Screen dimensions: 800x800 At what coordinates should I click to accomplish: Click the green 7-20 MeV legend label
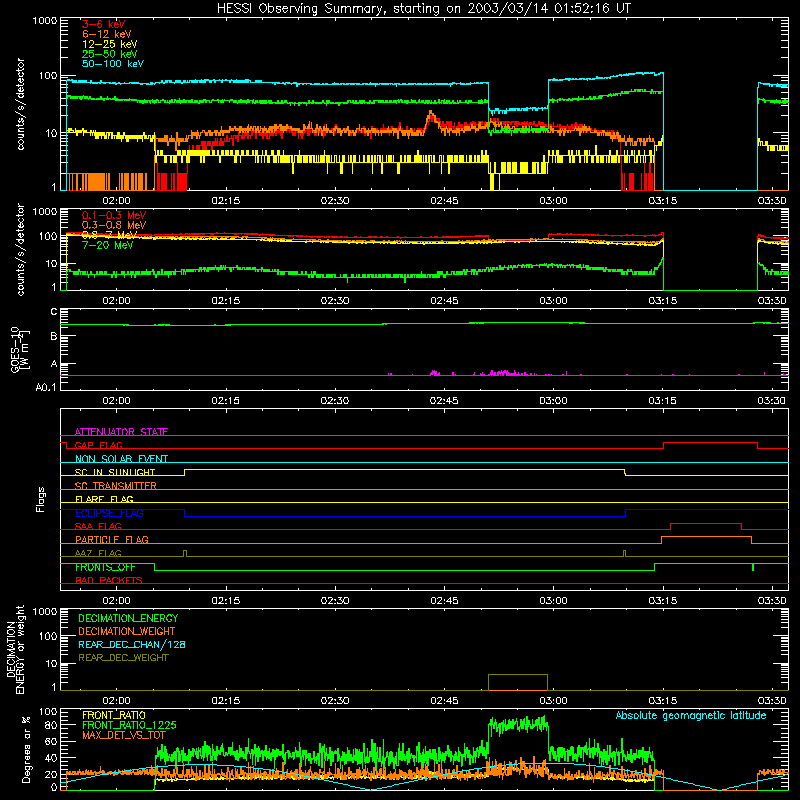(108, 245)
